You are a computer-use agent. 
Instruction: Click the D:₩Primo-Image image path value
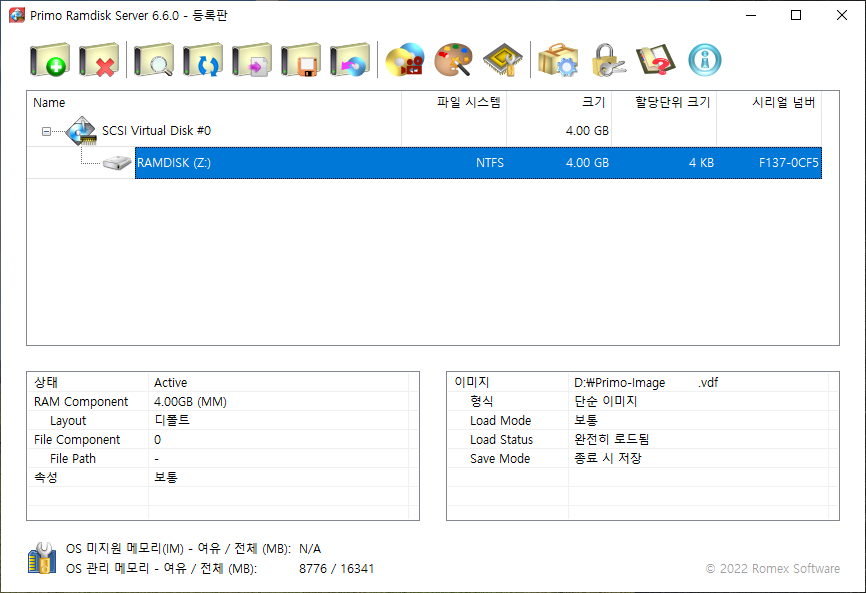click(646, 383)
